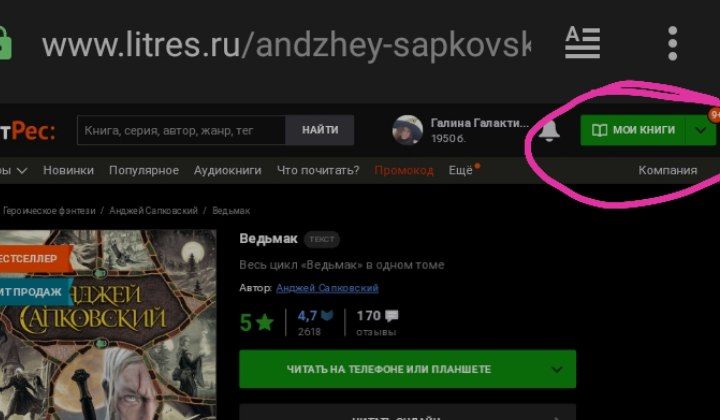The width and height of the screenshot is (720, 420).
Task: Click the Найти search button
Action: pos(320,130)
